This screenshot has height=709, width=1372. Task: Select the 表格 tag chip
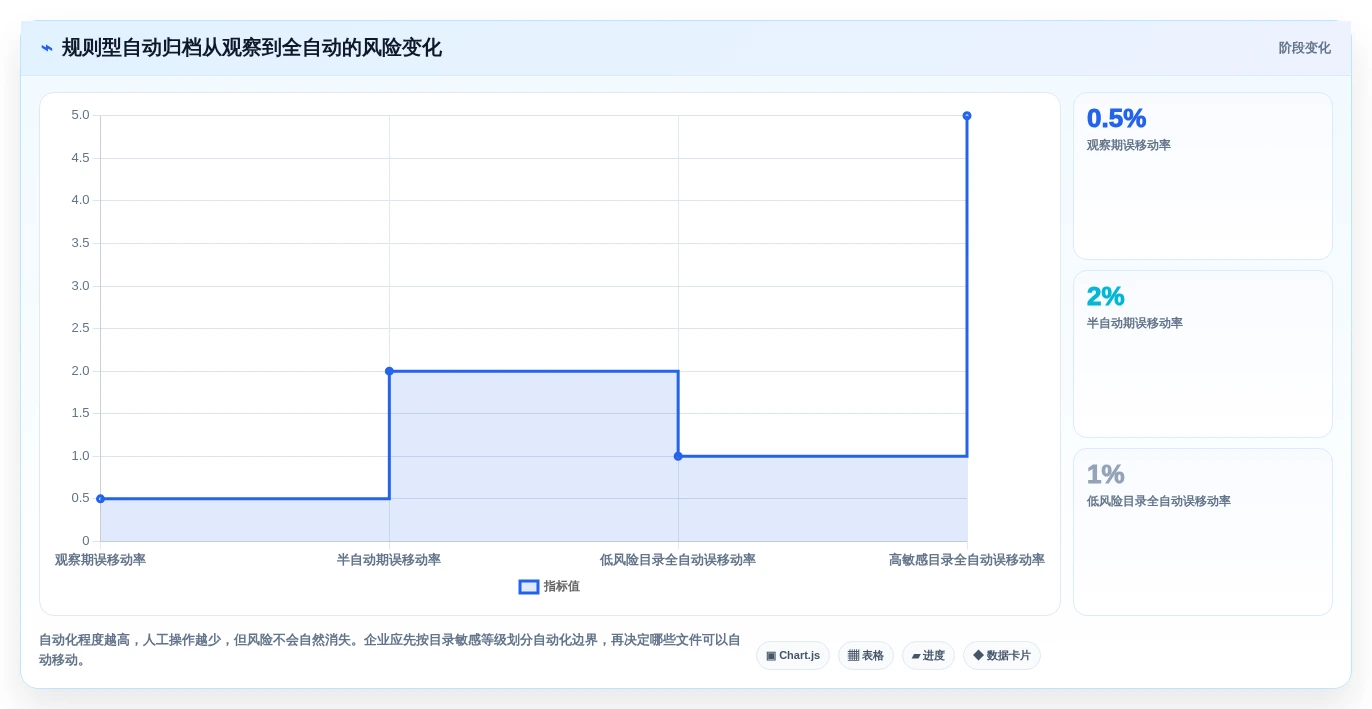pyautogui.click(x=866, y=656)
